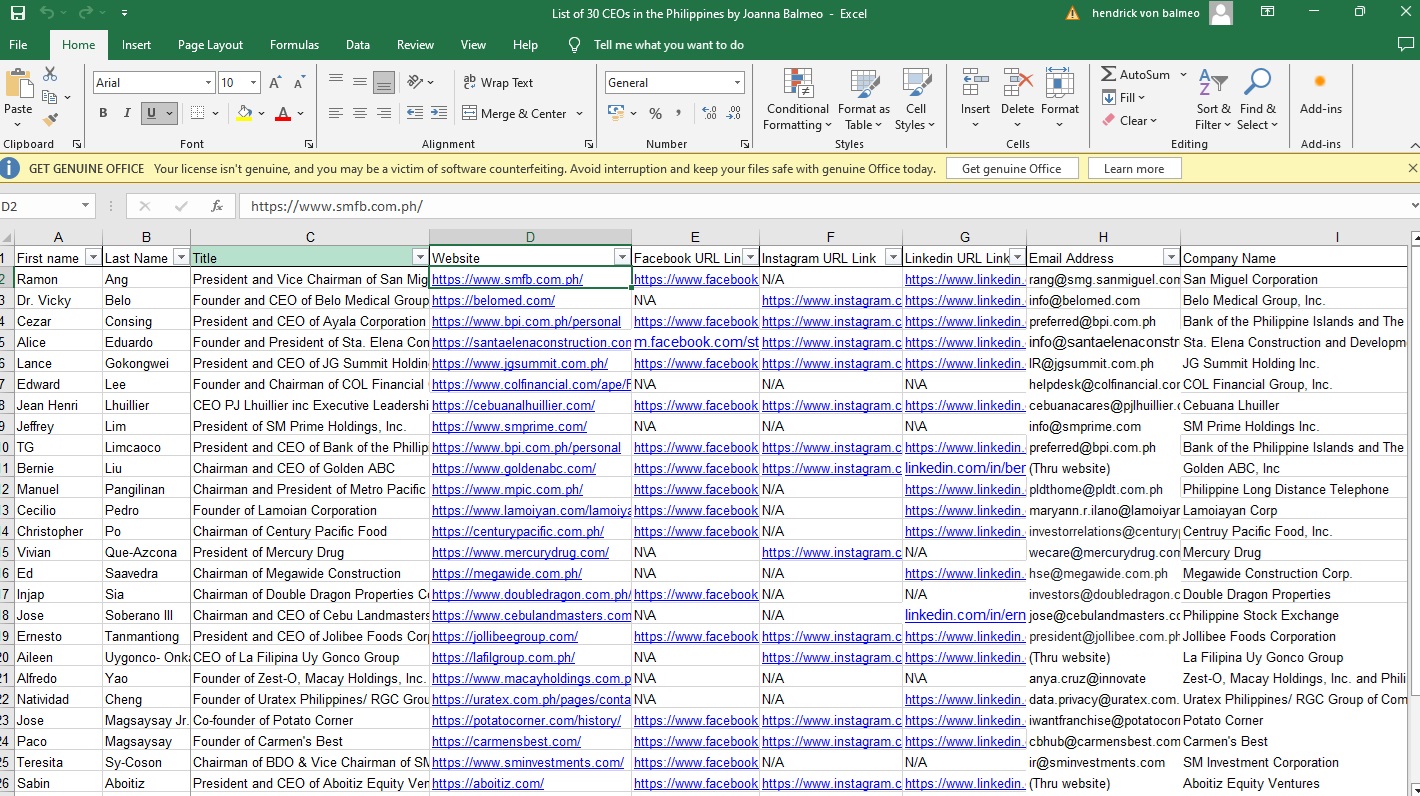
Task: Open the Website column filter dropdown
Action: (x=621, y=258)
